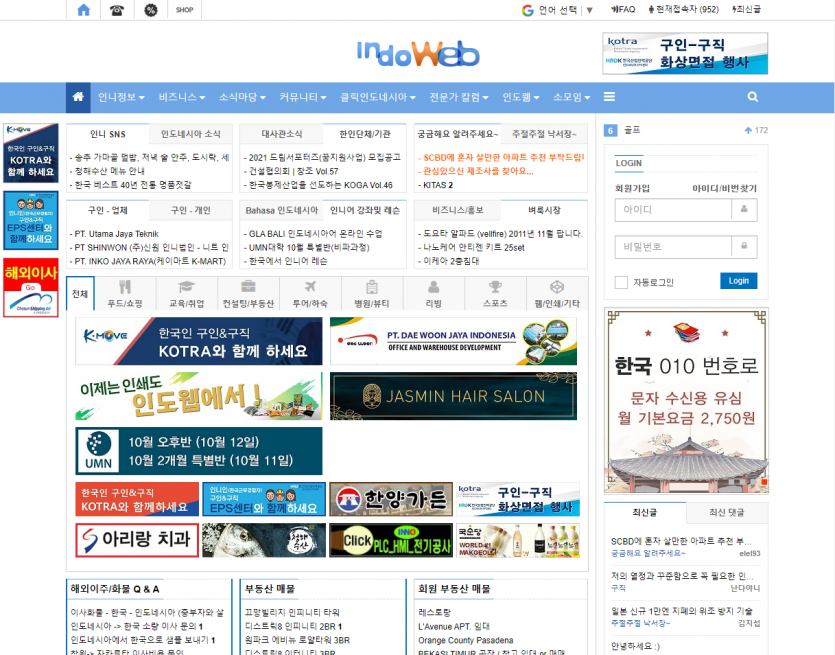Click the percent icon in the top bar
The image size is (835, 655).
pyautogui.click(x=151, y=10)
